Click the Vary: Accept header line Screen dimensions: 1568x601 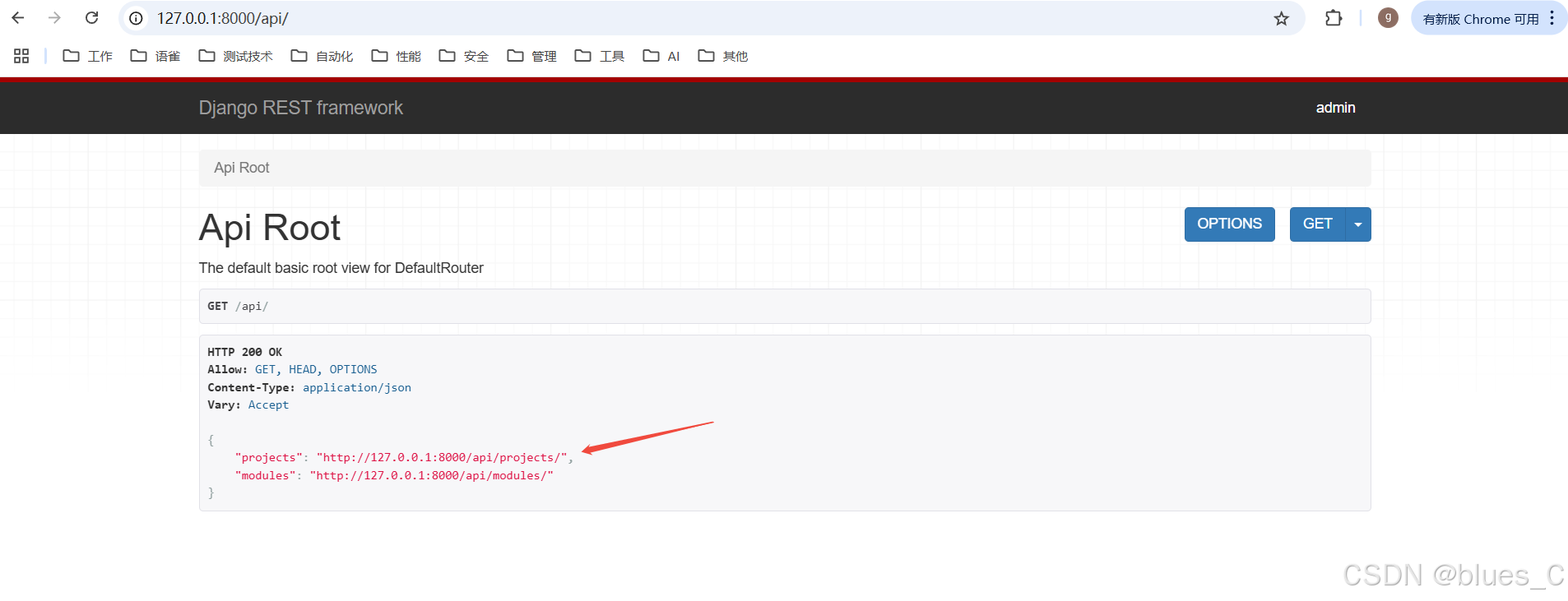(248, 405)
